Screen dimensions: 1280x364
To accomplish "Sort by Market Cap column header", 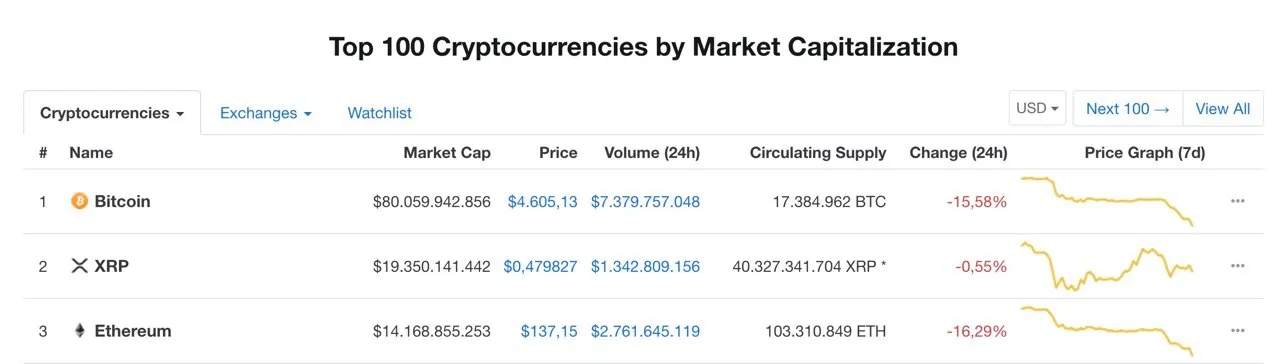I will coord(447,153).
